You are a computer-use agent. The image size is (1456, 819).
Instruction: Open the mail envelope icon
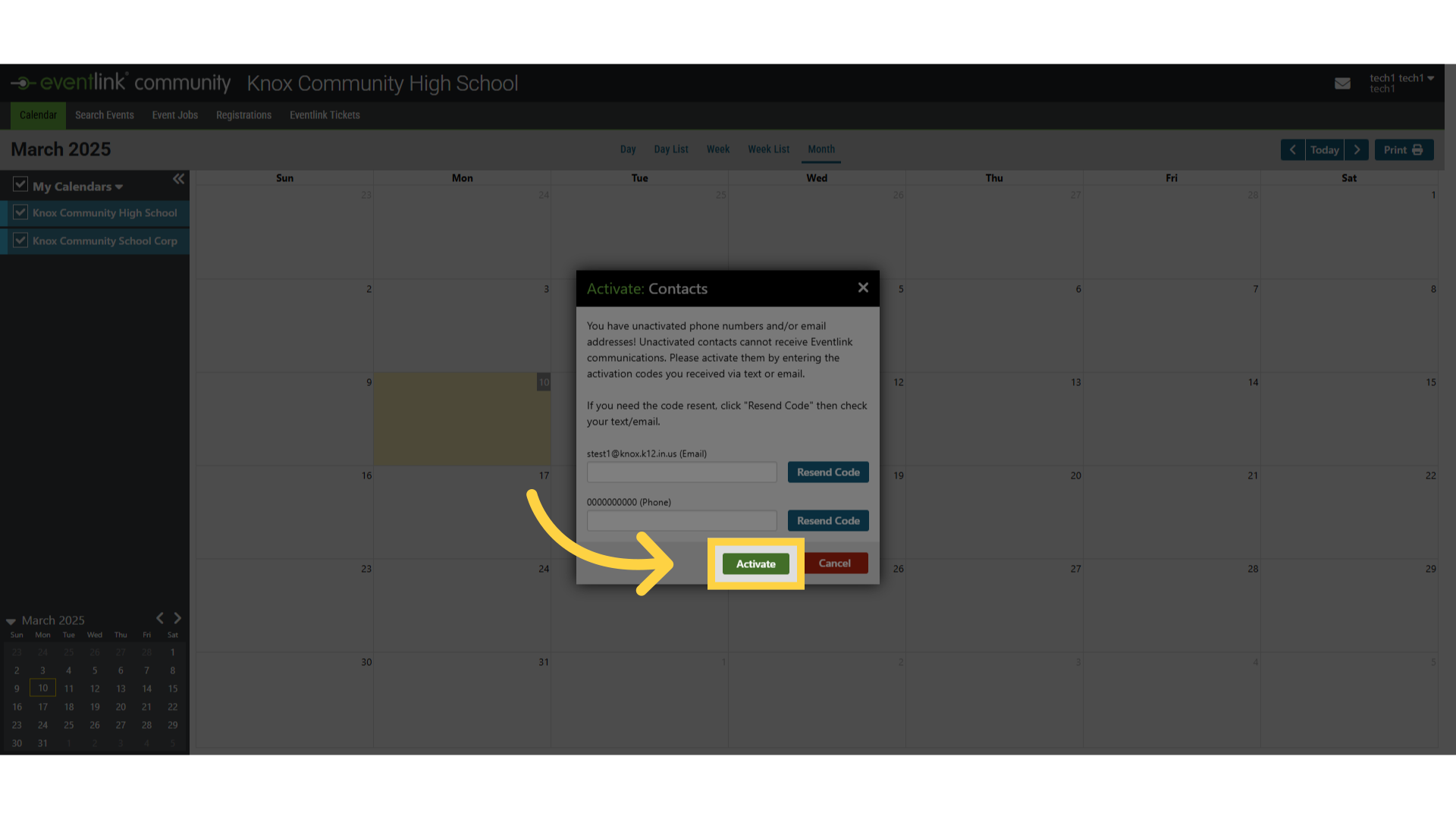(1342, 83)
